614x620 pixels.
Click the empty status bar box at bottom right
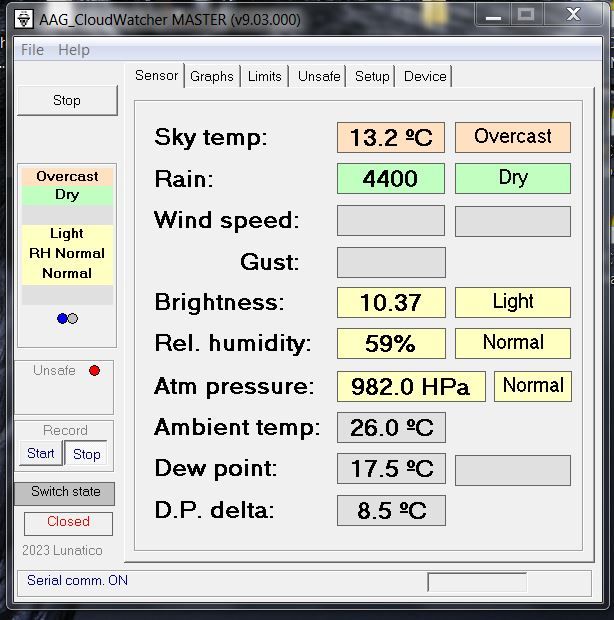(x=477, y=582)
